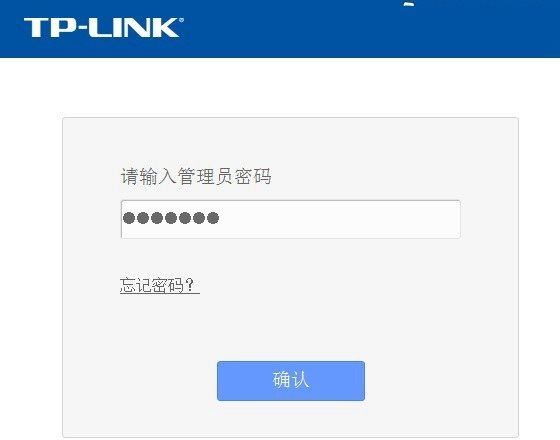Click the blue header bar right of the logo

pyautogui.click(x=371, y=29)
